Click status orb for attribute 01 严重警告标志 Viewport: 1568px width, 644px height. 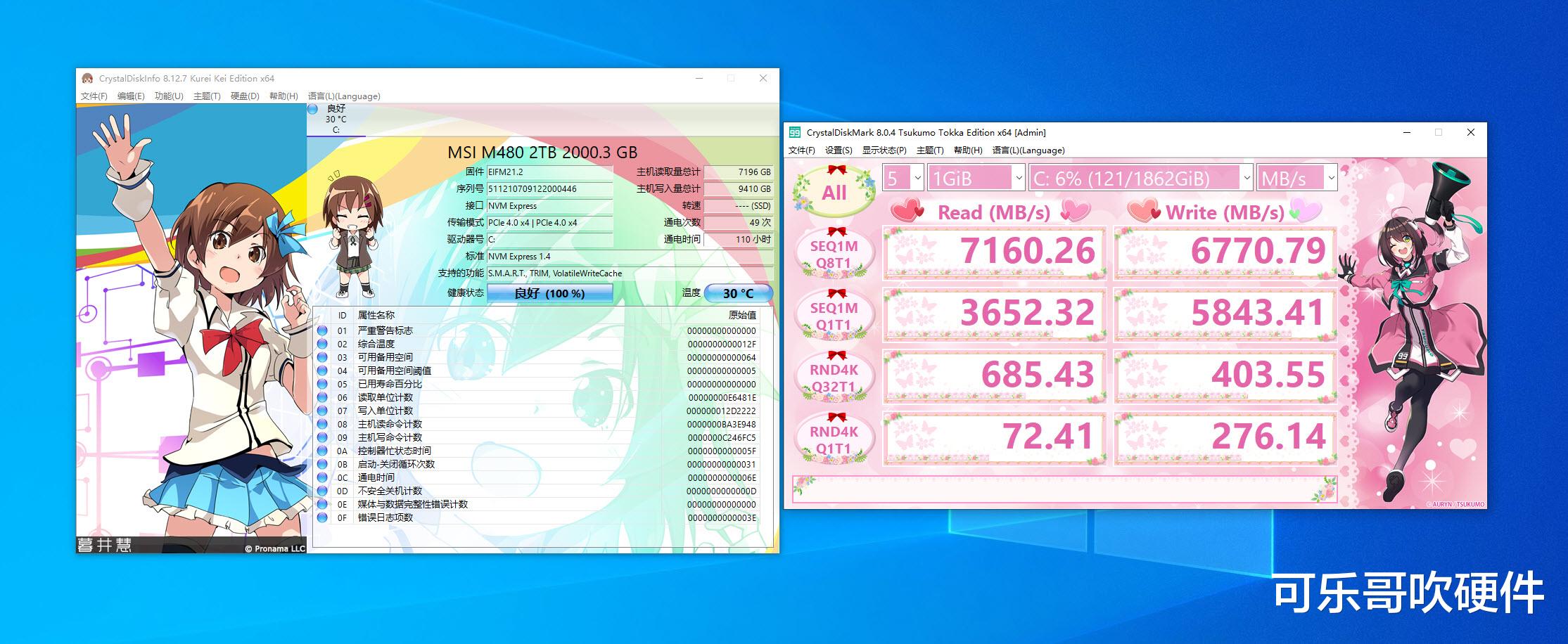click(322, 330)
